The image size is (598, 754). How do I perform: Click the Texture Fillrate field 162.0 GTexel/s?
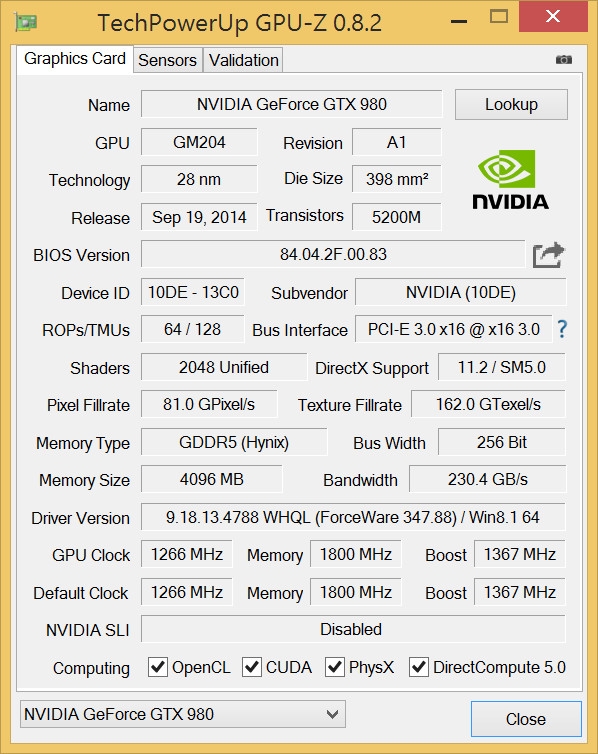tap(488, 404)
